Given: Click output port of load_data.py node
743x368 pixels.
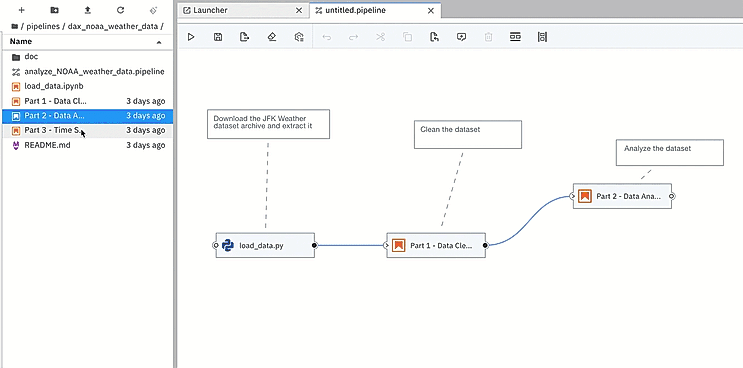Looking at the screenshot, I should tap(315, 245).
